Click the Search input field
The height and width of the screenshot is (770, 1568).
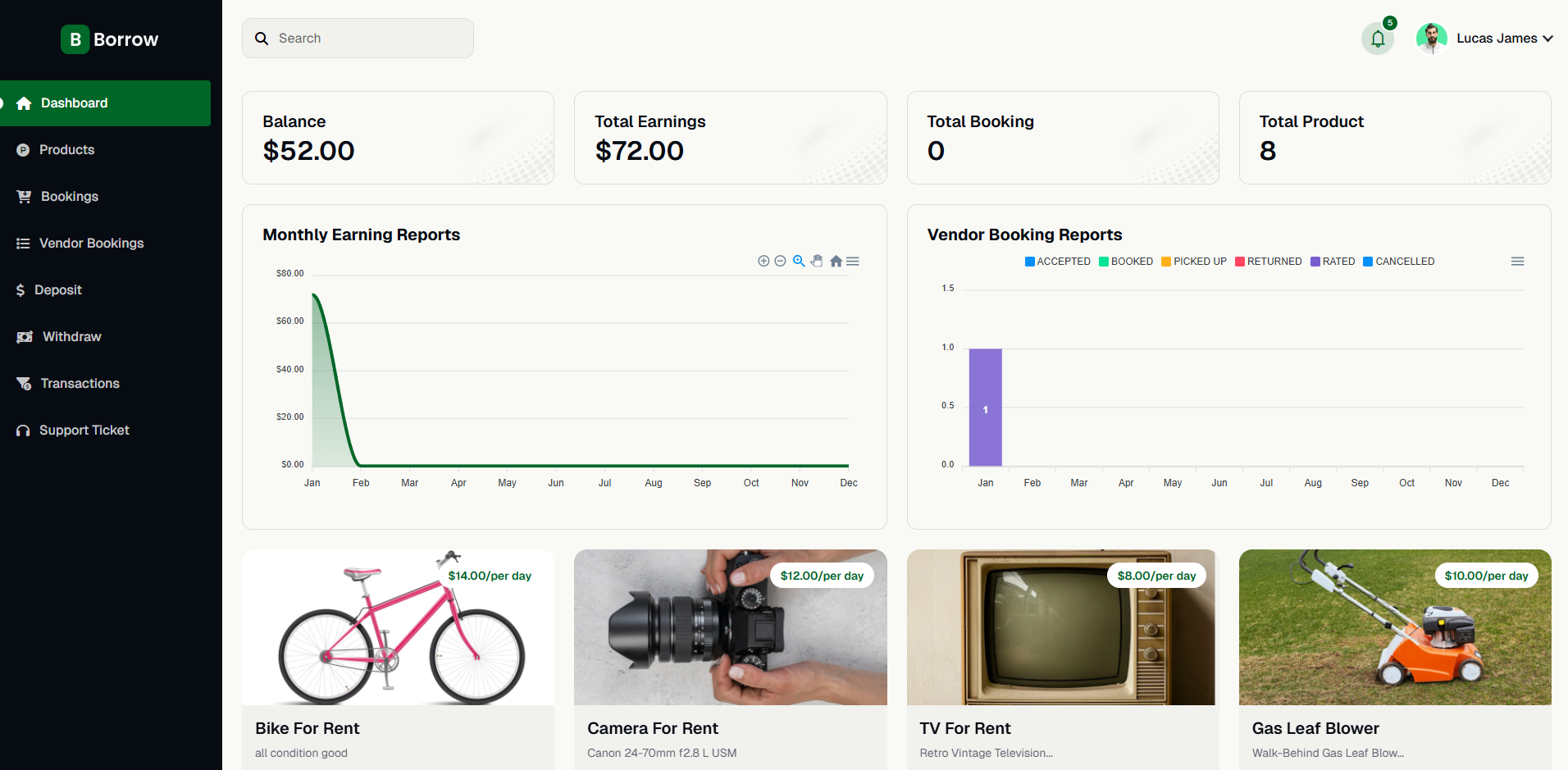pyautogui.click(x=369, y=39)
